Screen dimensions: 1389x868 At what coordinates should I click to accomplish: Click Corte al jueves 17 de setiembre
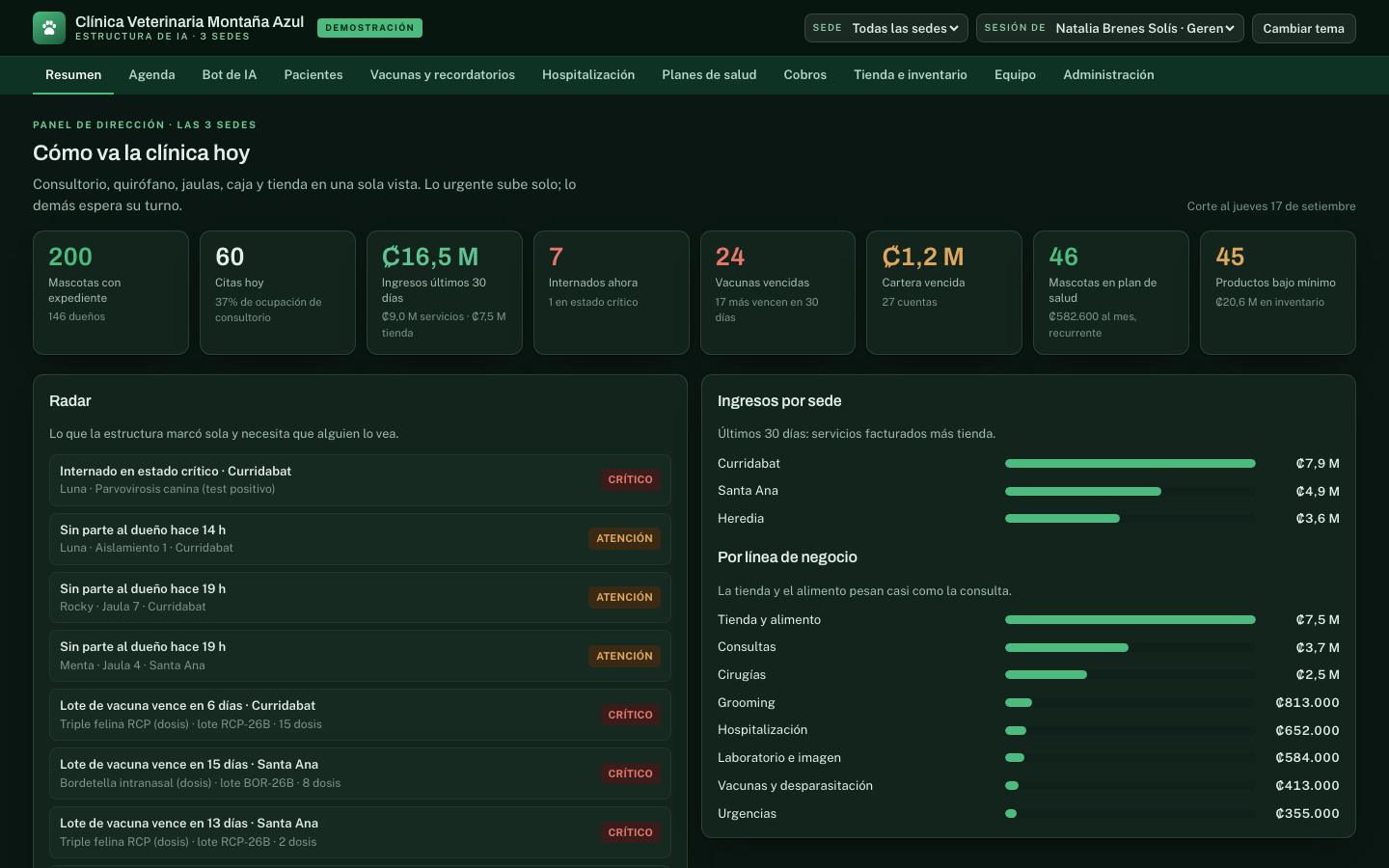point(1271,206)
